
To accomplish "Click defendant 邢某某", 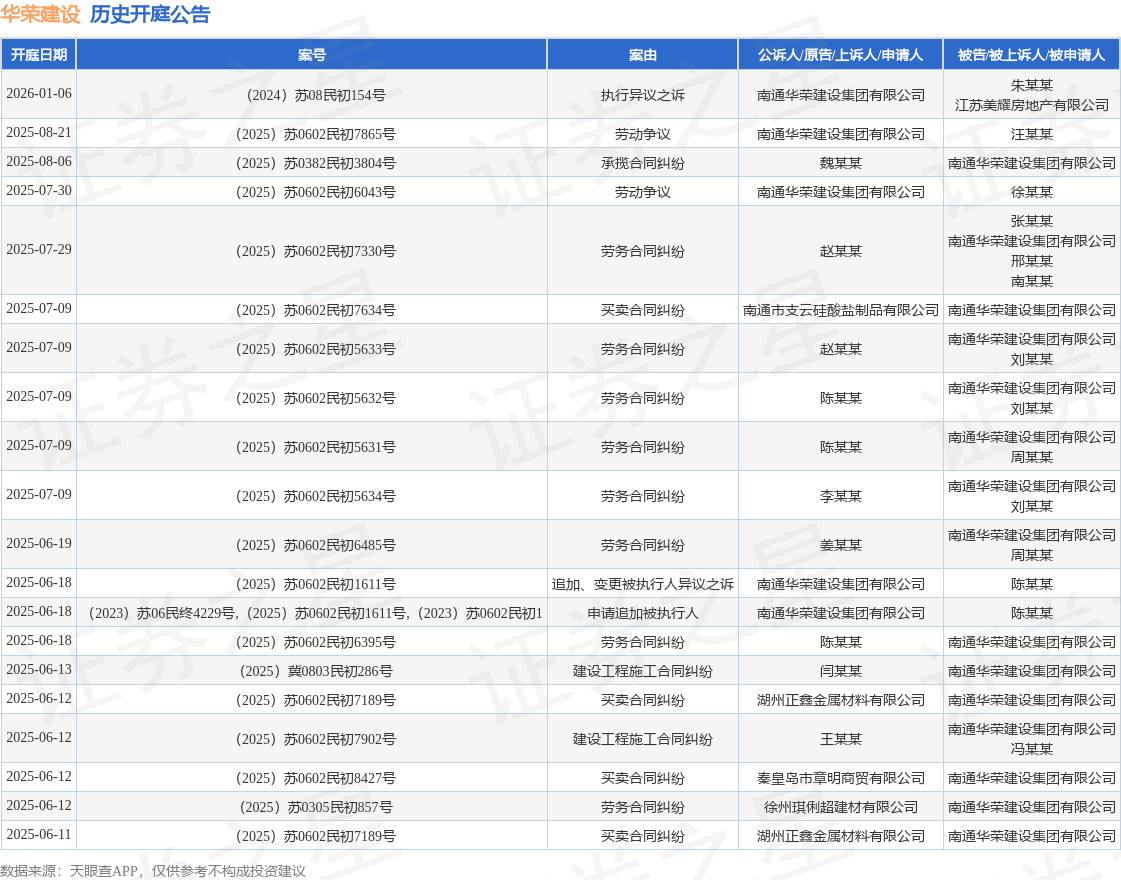I will [x=1032, y=261].
